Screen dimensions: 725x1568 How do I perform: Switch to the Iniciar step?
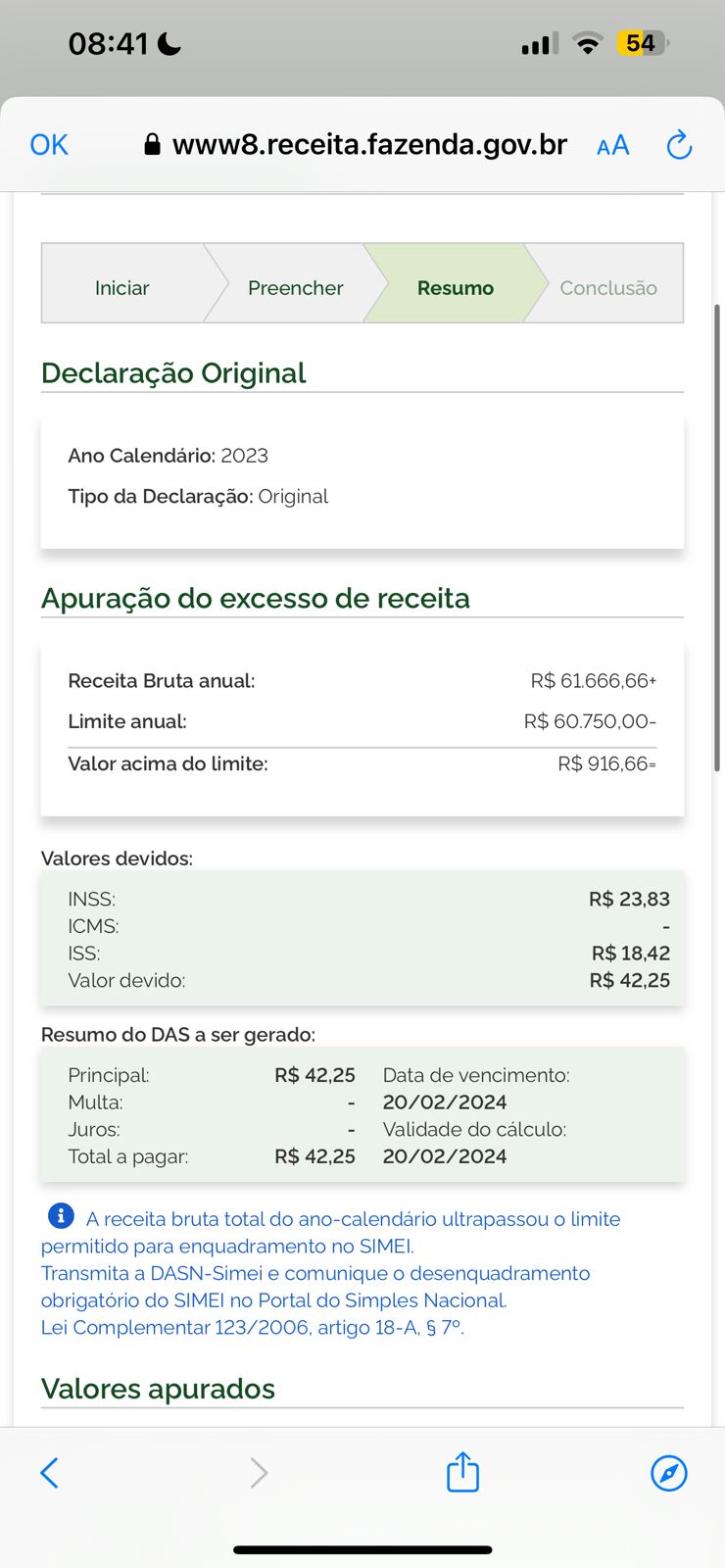[122, 287]
